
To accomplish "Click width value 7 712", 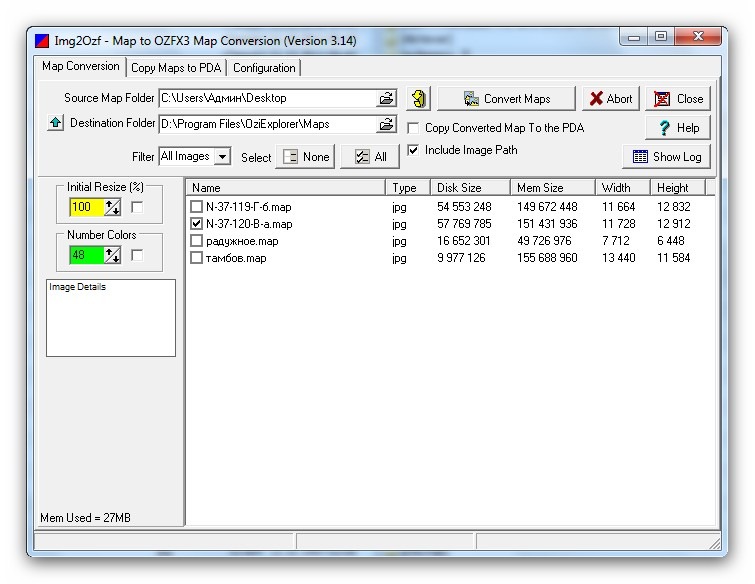I will point(615,241).
